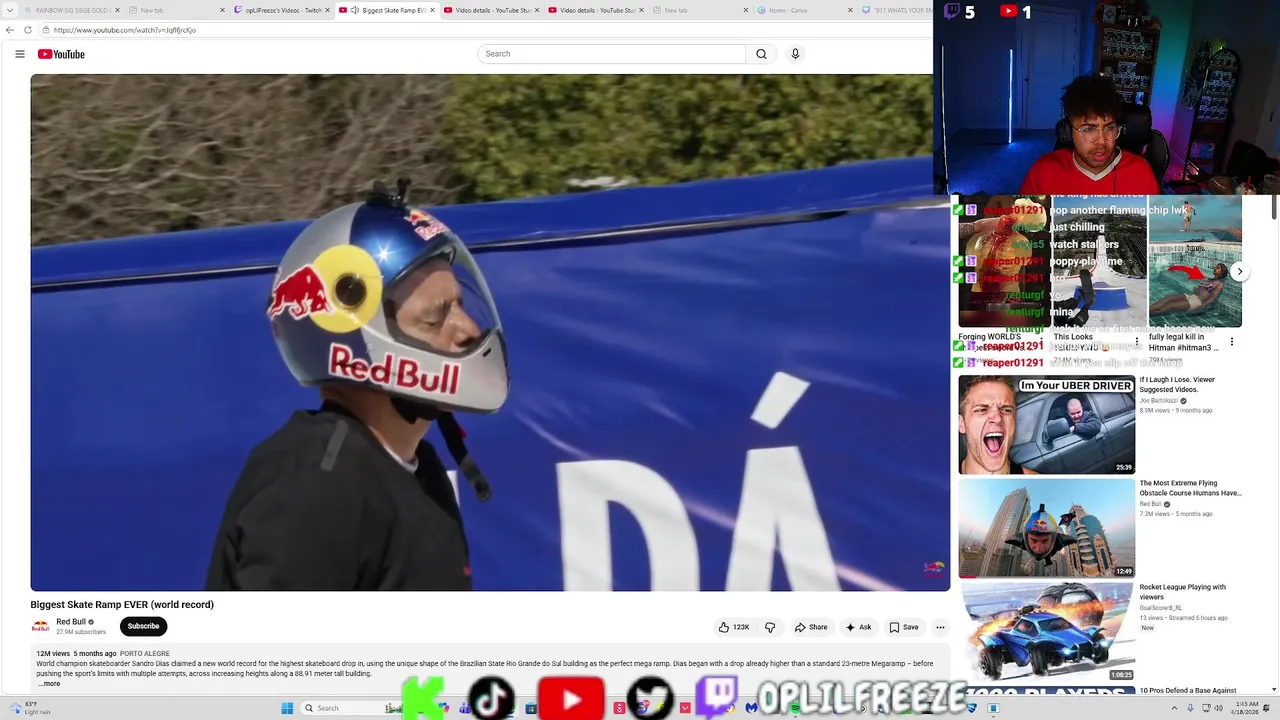Viewport: 1280px width, 720px height.
Task: Click the PORTO ALEGRE location link
Action: tap(145, 653)
